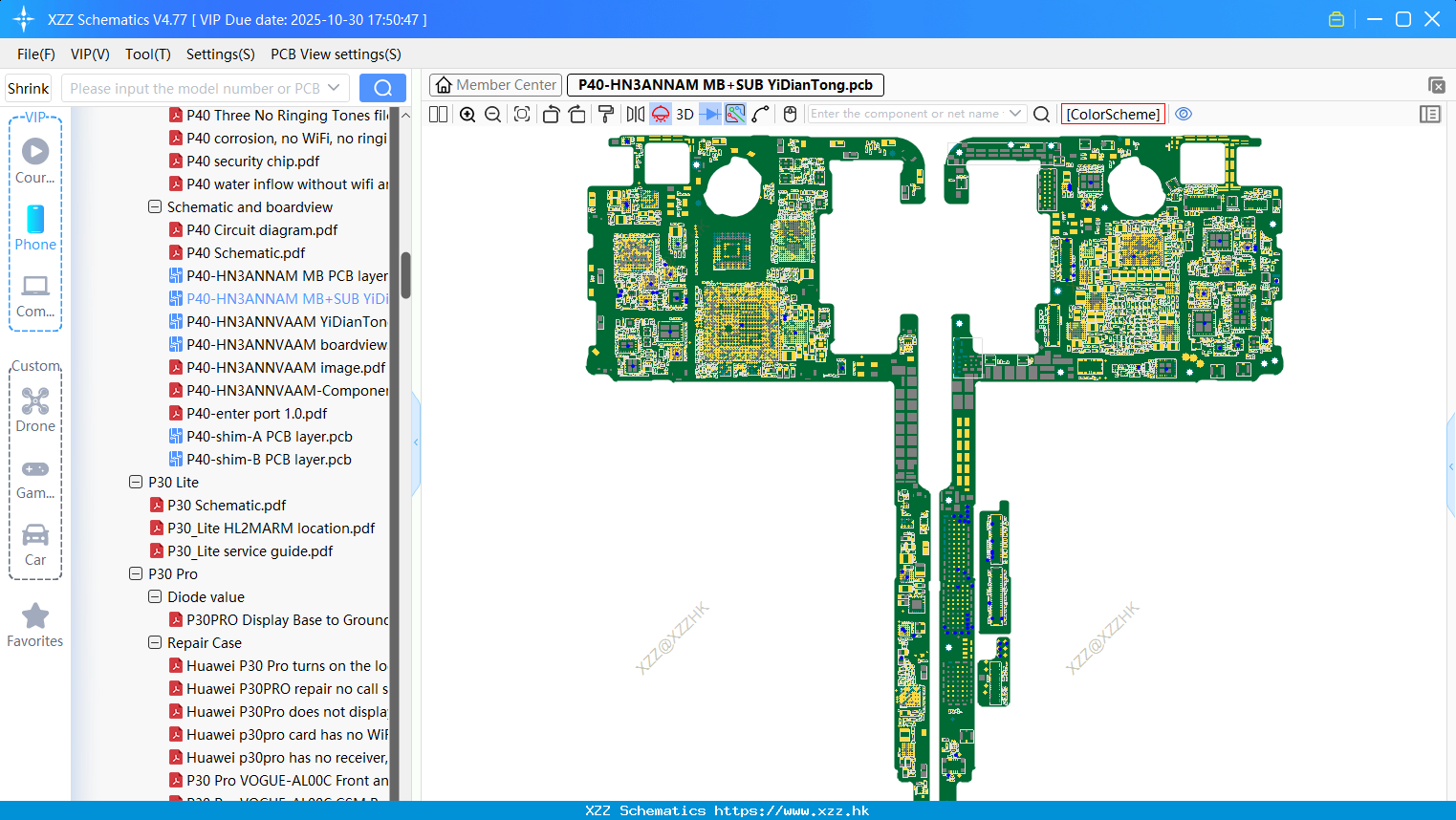1456x820 pixels.
Task: Collapse the left panel splitter handle
Action: [416, 442]
